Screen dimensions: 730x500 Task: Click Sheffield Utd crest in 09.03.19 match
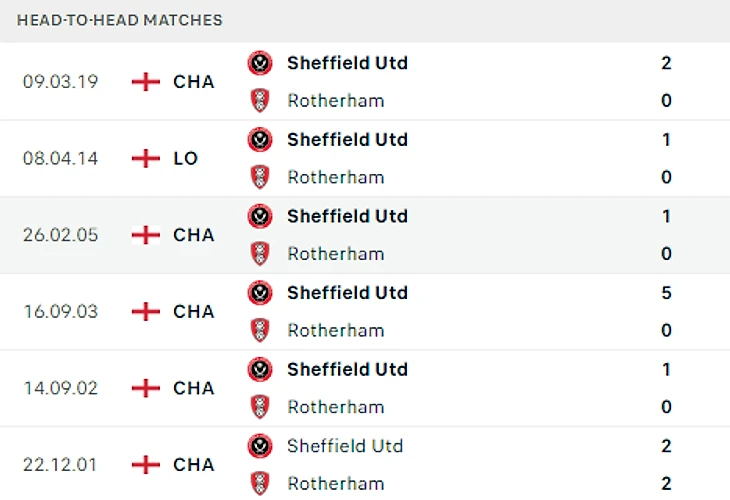[x=260, y=63]
